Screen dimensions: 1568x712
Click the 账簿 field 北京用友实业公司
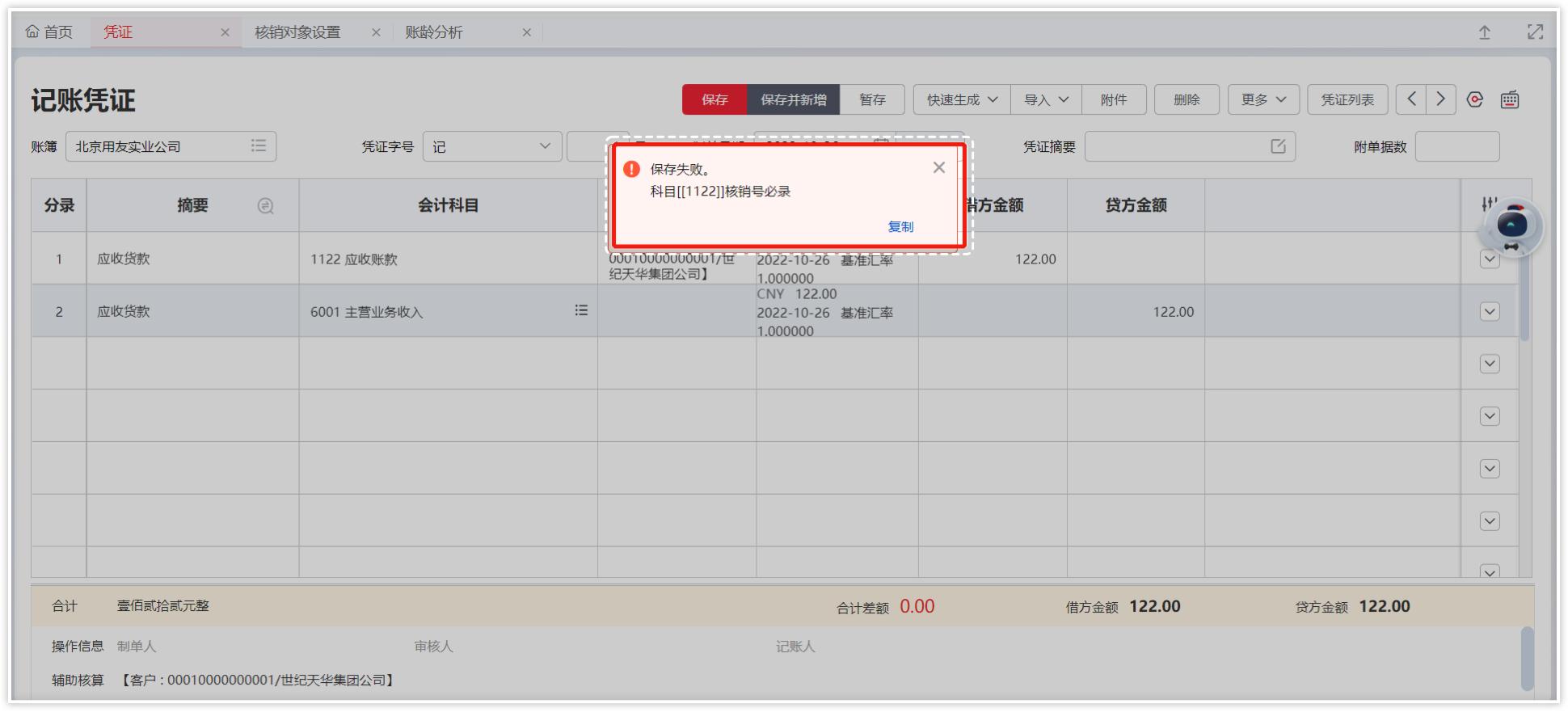(171, 146)
